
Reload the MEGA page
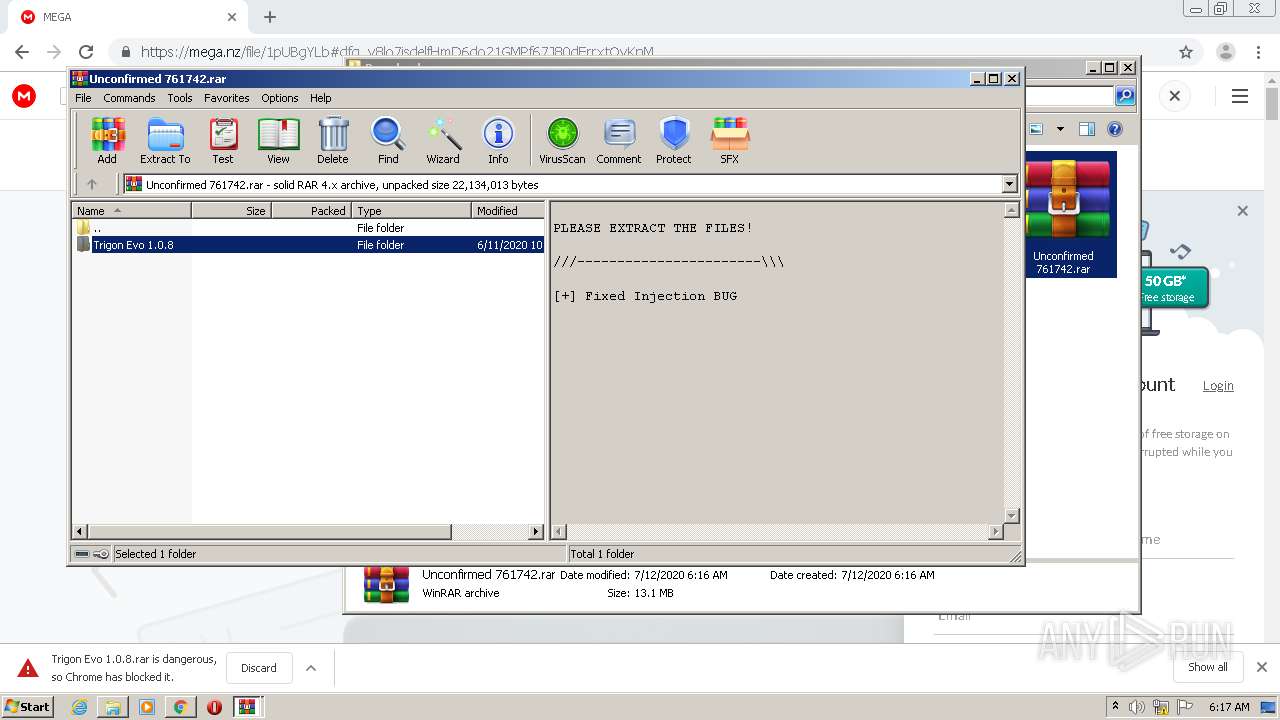86,52
